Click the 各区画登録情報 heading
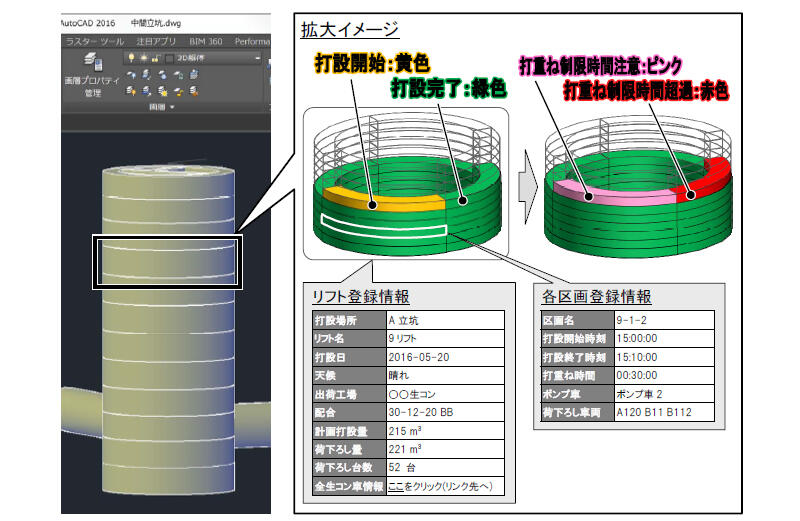This screenshot has width=800, height=521. (596, 296)
